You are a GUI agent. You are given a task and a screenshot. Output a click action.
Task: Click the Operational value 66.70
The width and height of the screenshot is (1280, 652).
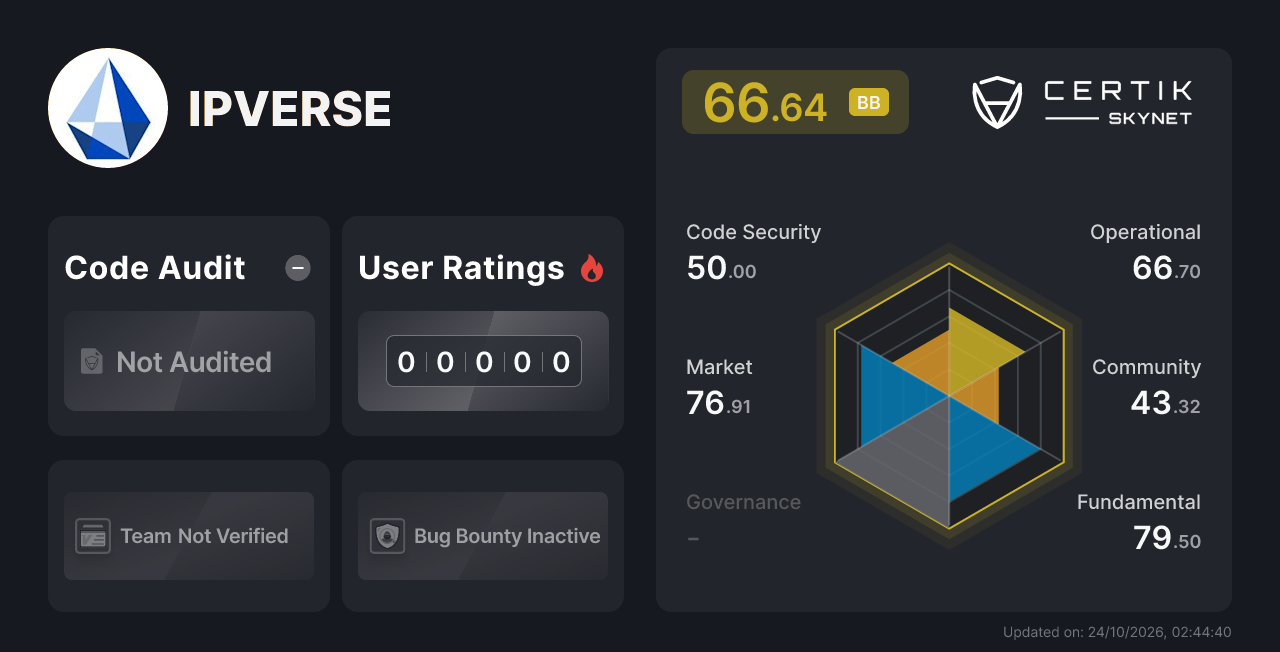[1166, 268]
